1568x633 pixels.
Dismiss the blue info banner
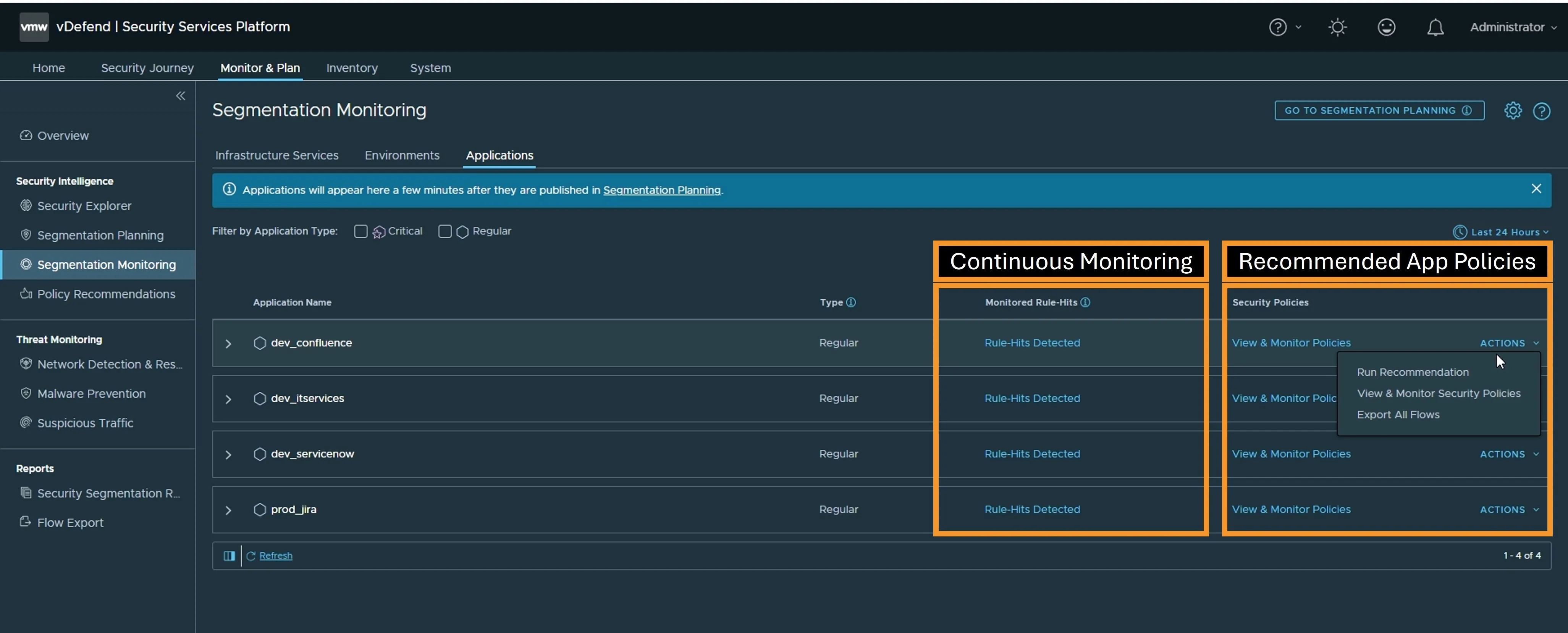point(1536,189)
